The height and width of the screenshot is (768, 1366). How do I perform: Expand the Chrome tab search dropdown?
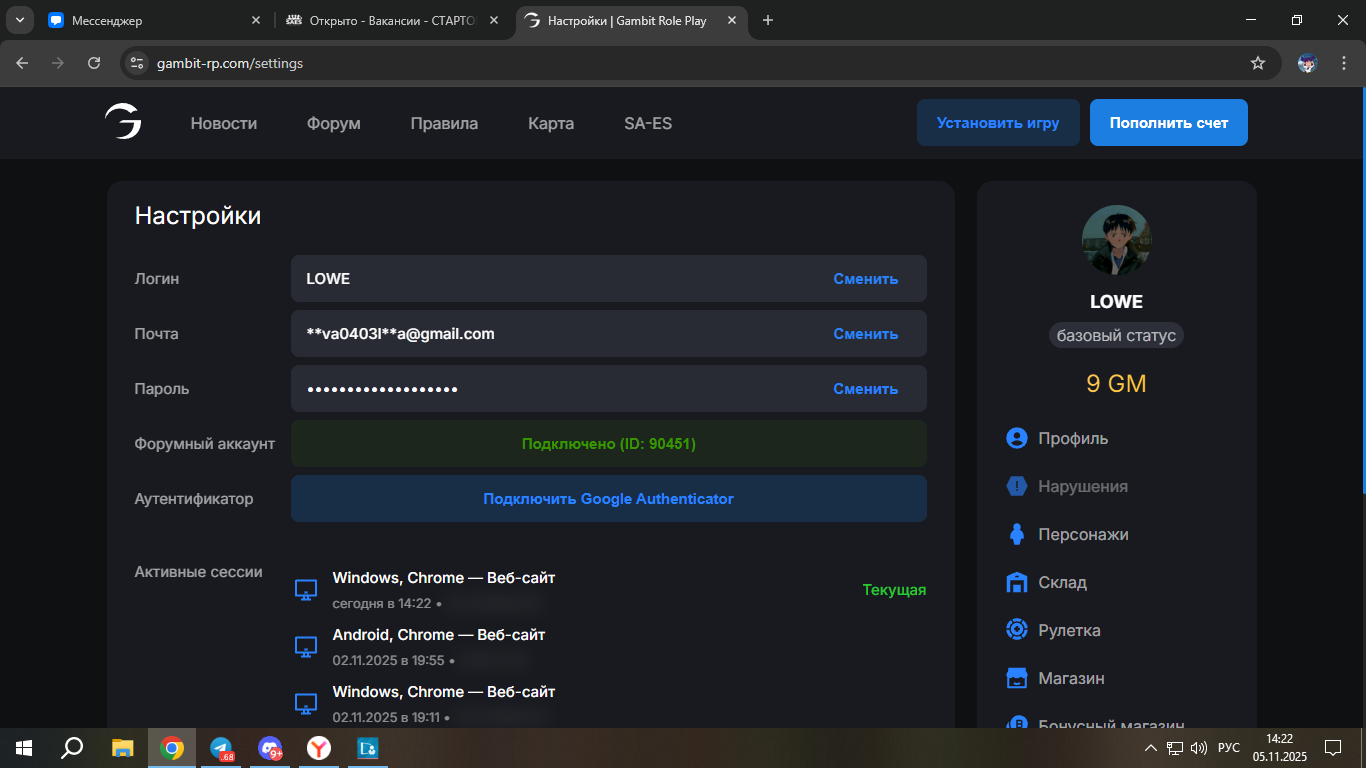(19, 20)
